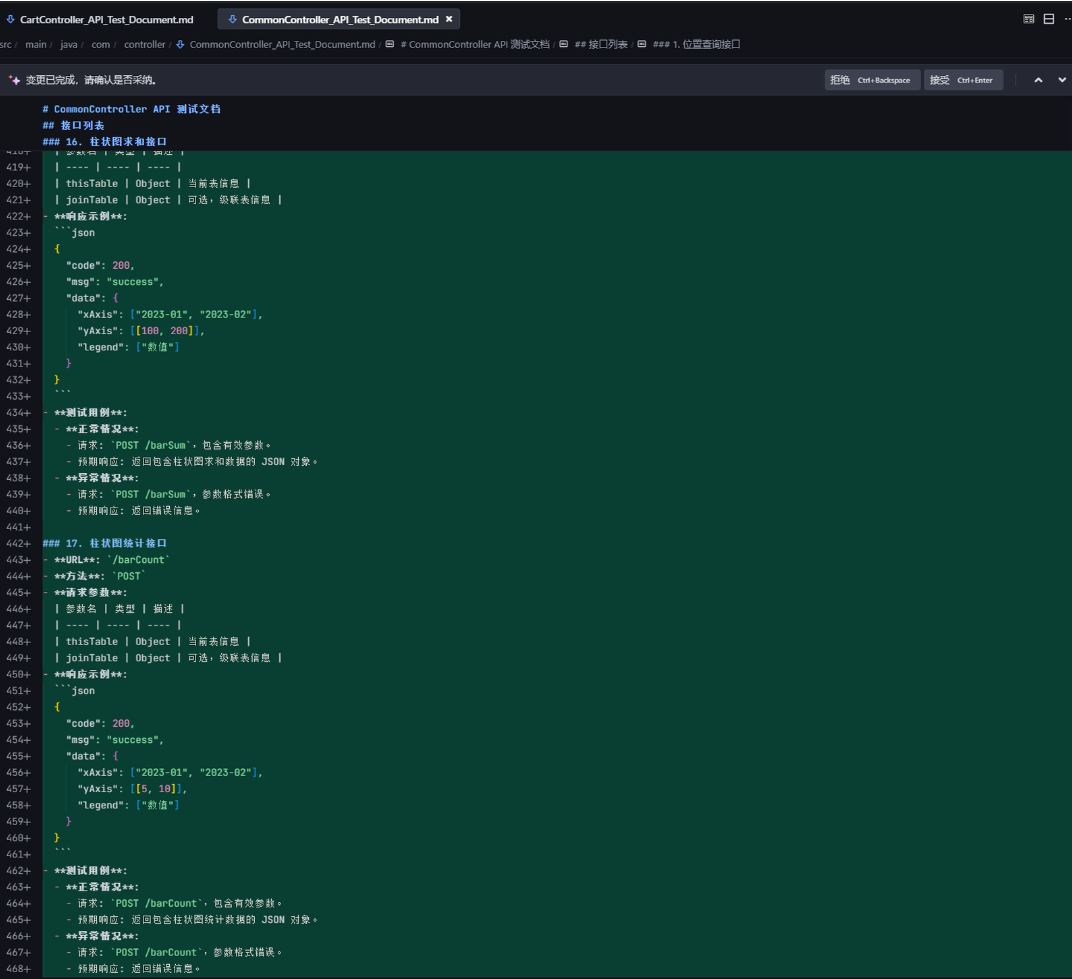Open the src breadcrumb segment
Viewport: 1072px width, 979px height.
coord(5,44)
